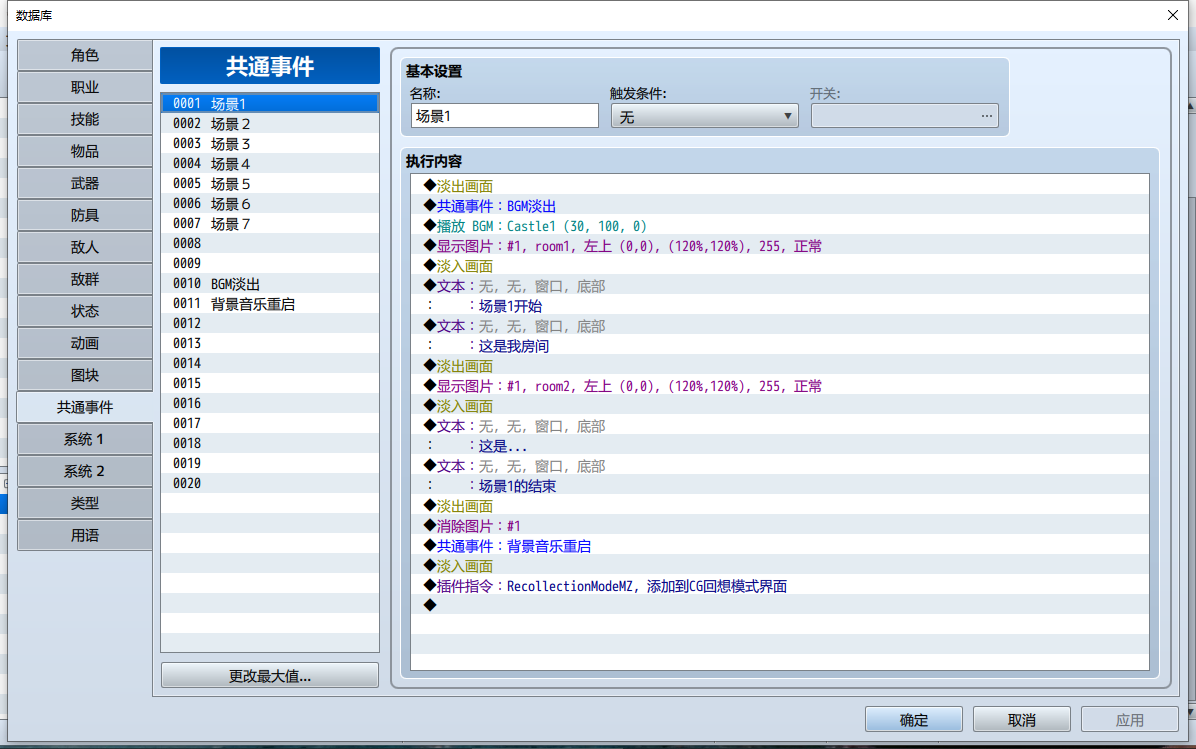The image size is (1196, 749).
Task: Open the 防具 tab
Action: click(85, 216)
